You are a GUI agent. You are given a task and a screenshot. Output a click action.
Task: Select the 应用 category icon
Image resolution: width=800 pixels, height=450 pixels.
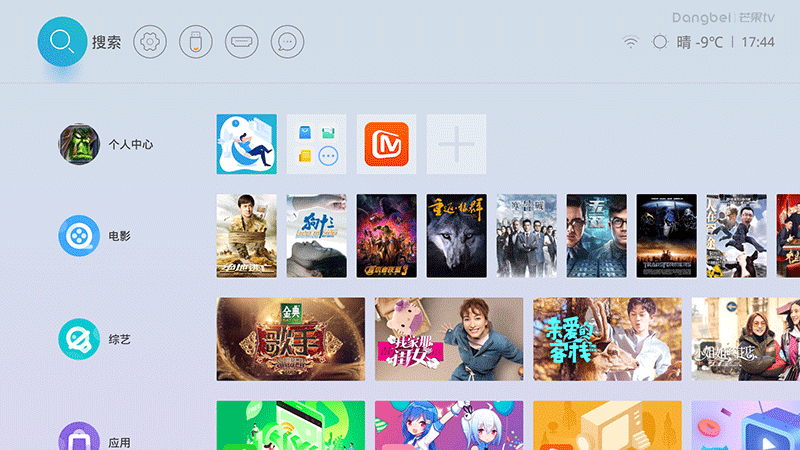79,437
